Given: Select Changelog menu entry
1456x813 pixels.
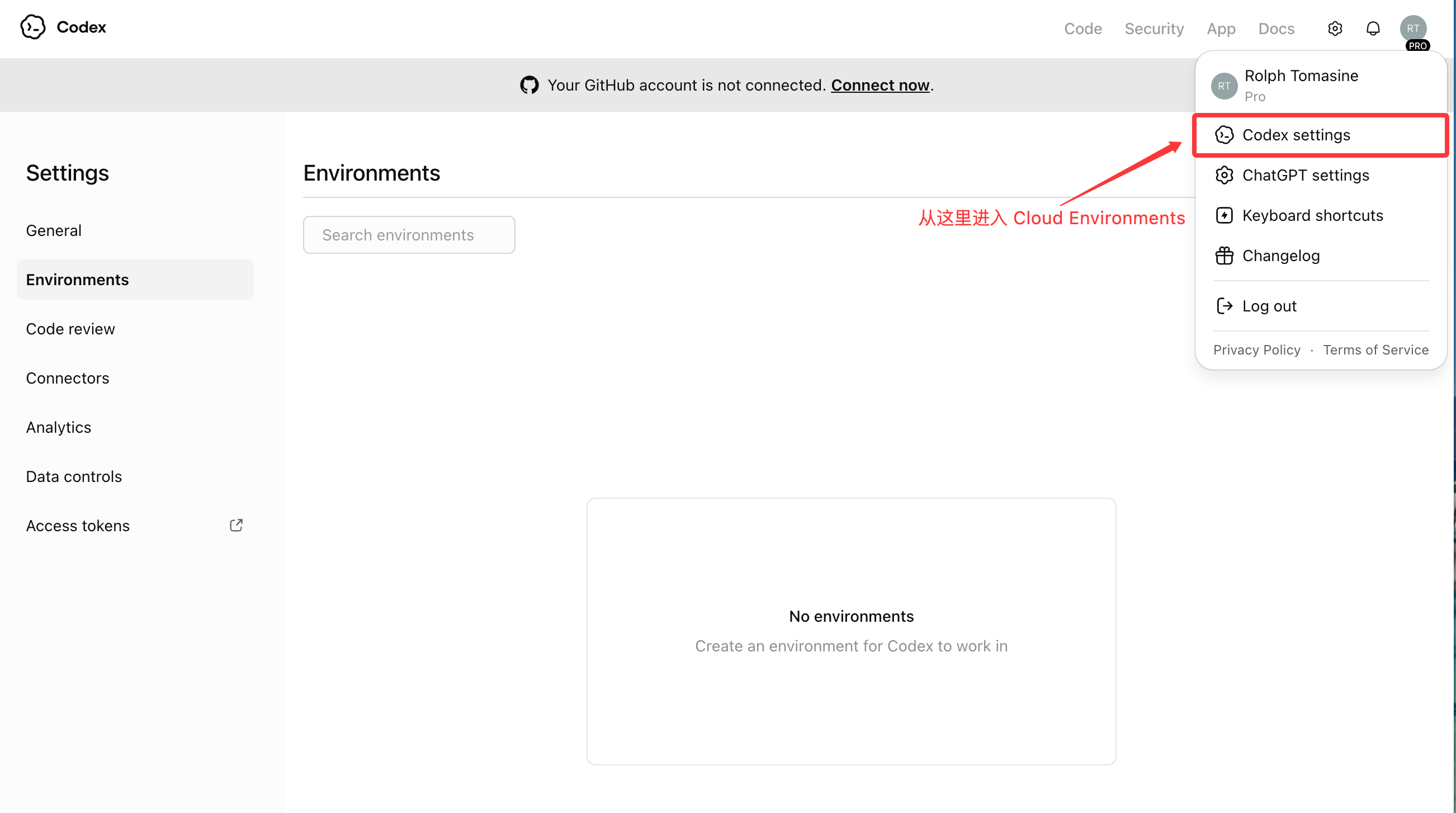Looking at the screenshot, I should tap(1320, 256).
